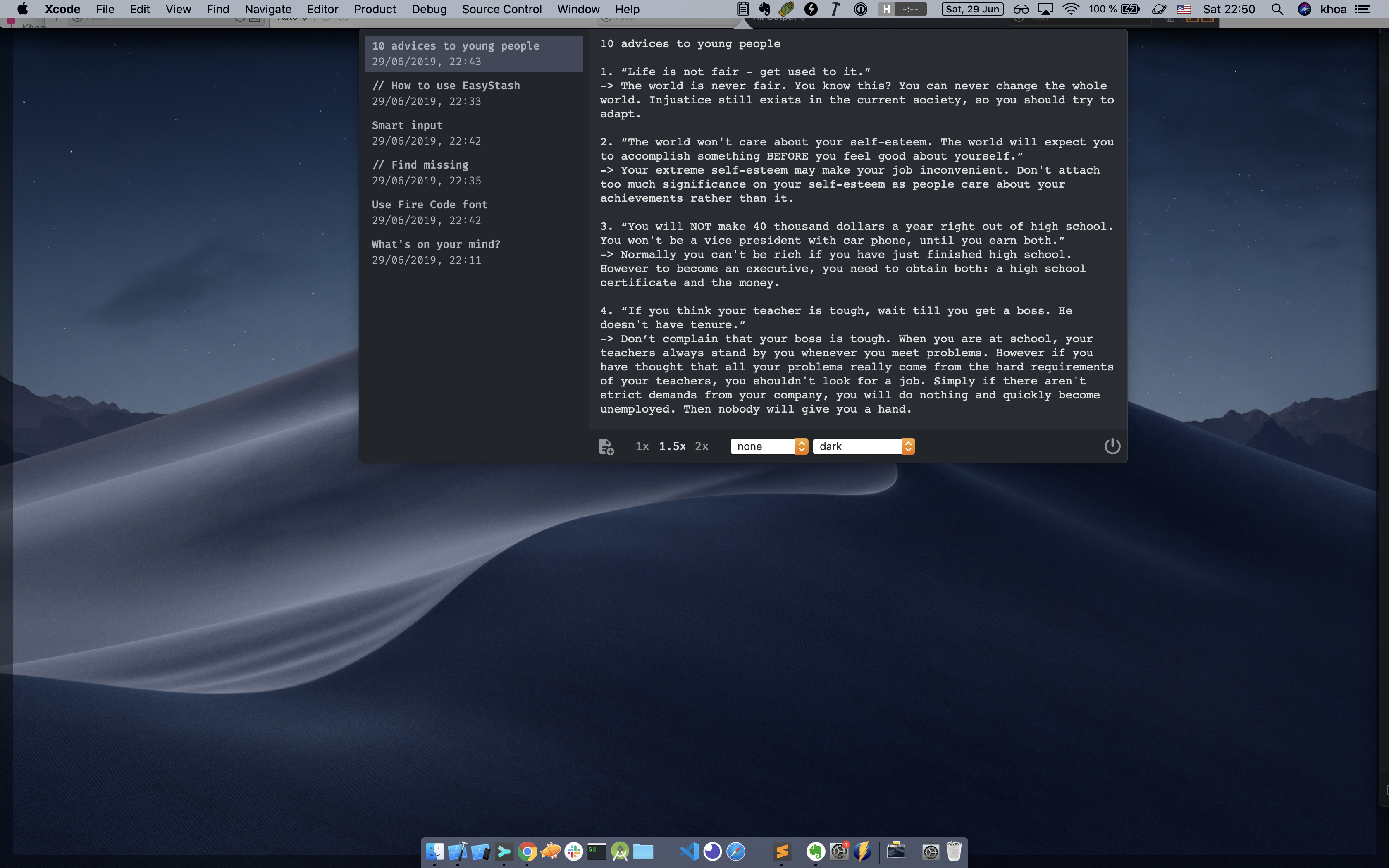The height and width of the screenshot is (868, 1389).
Task: Open the Window menu
Action: pyautogui.click(x=578, y=9)
